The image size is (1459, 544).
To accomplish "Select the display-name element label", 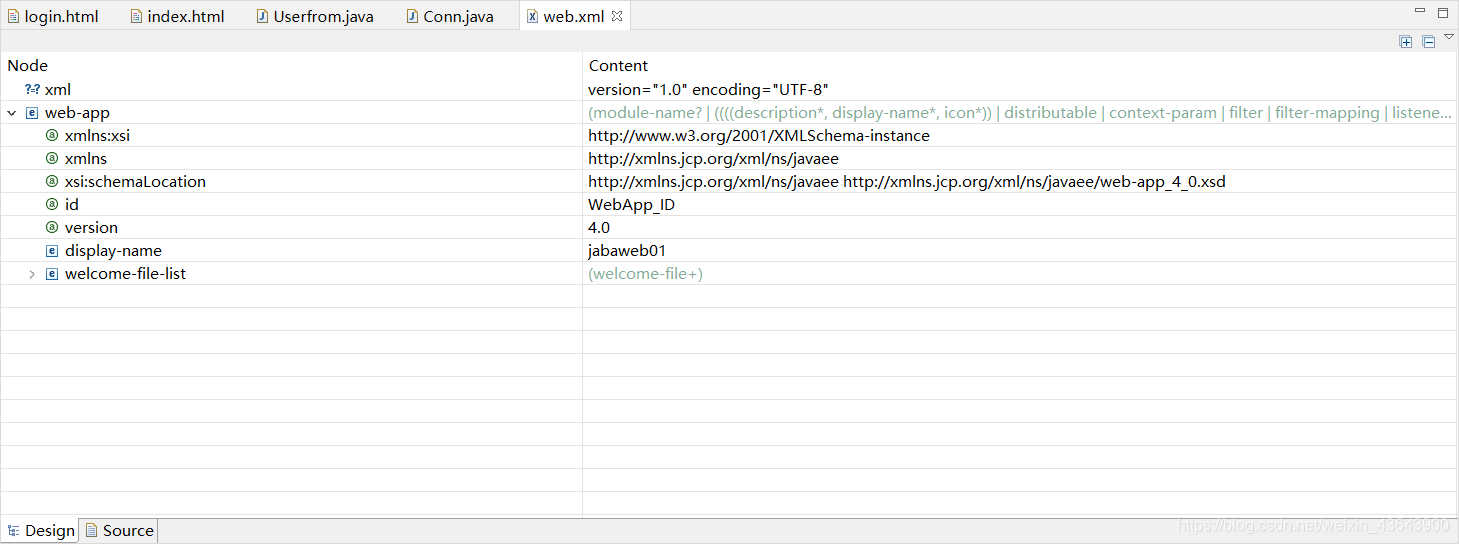I will pos(113,251).
